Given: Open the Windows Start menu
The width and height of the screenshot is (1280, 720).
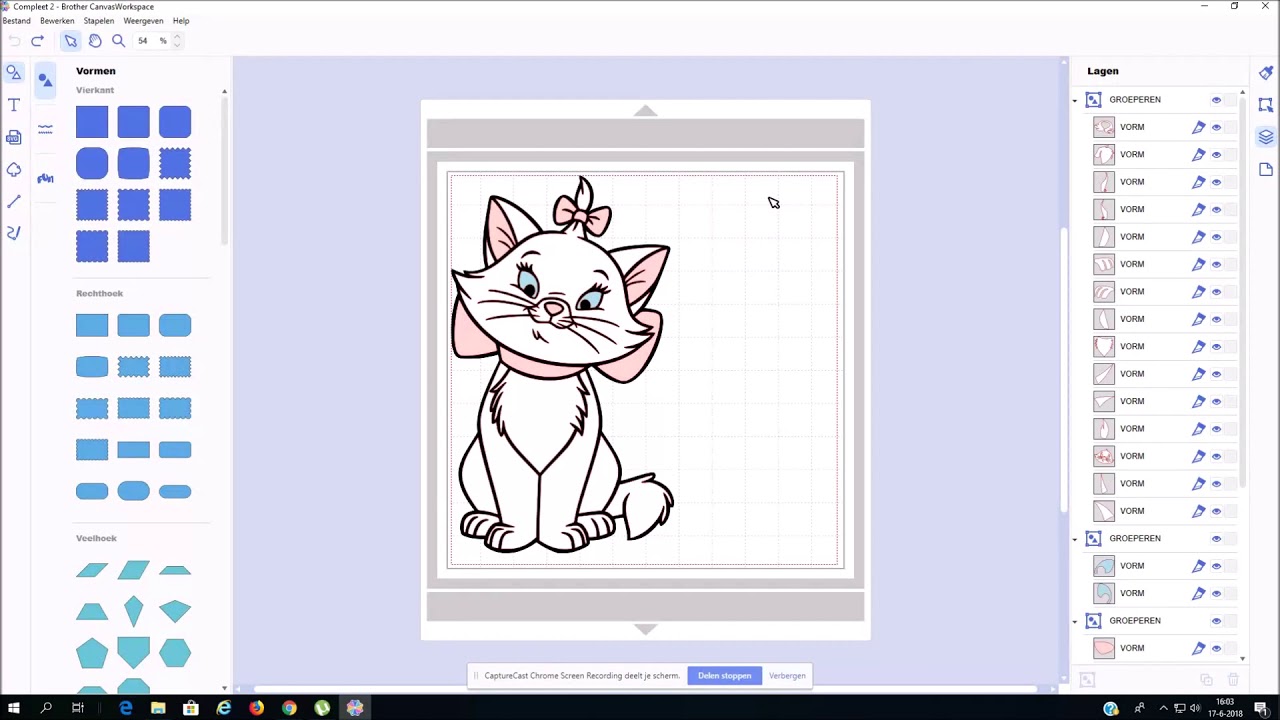Looking at the screenshot, I should (14, 708).
